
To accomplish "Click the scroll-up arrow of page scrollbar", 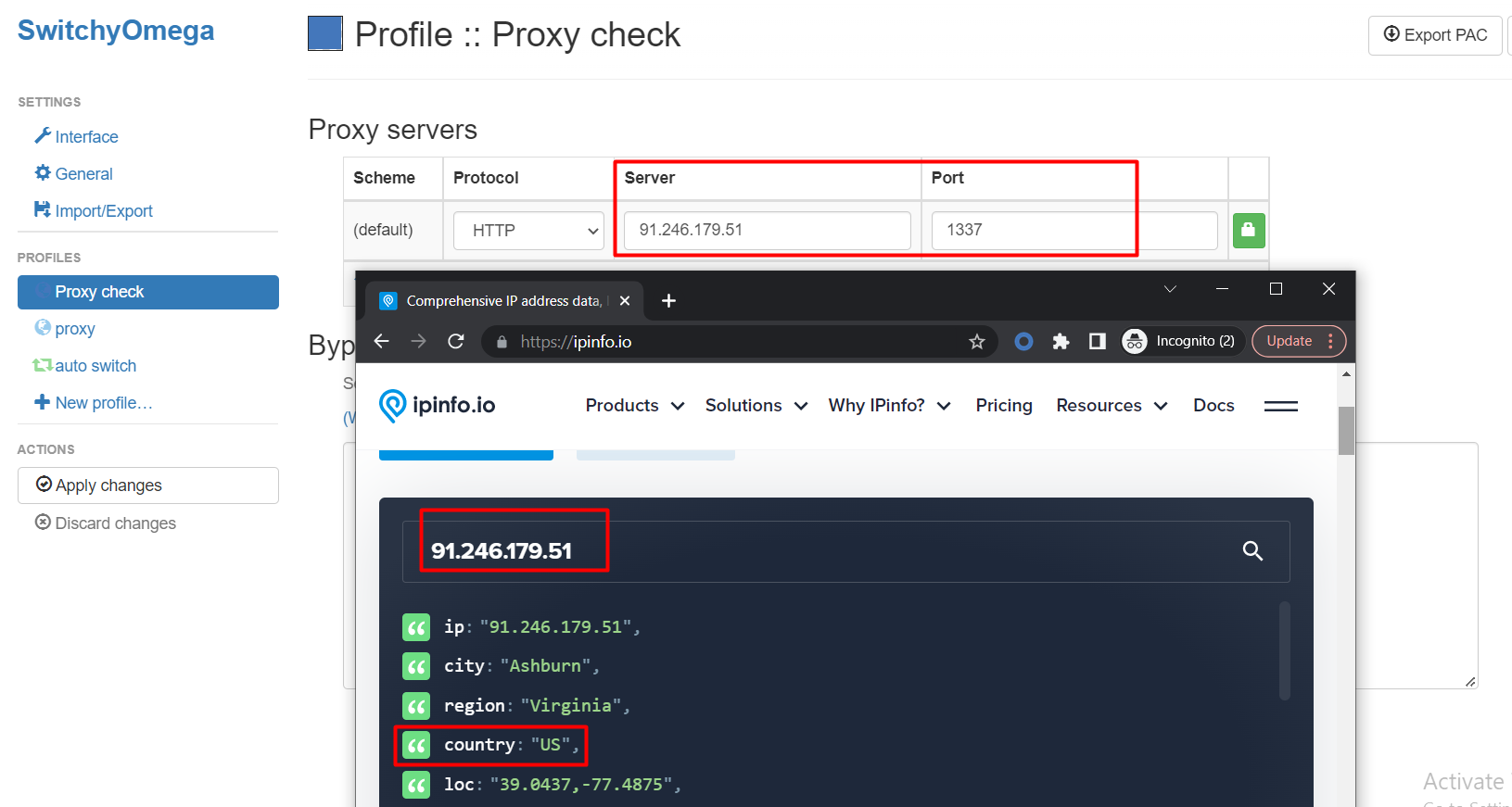I will click(1346, 374).
